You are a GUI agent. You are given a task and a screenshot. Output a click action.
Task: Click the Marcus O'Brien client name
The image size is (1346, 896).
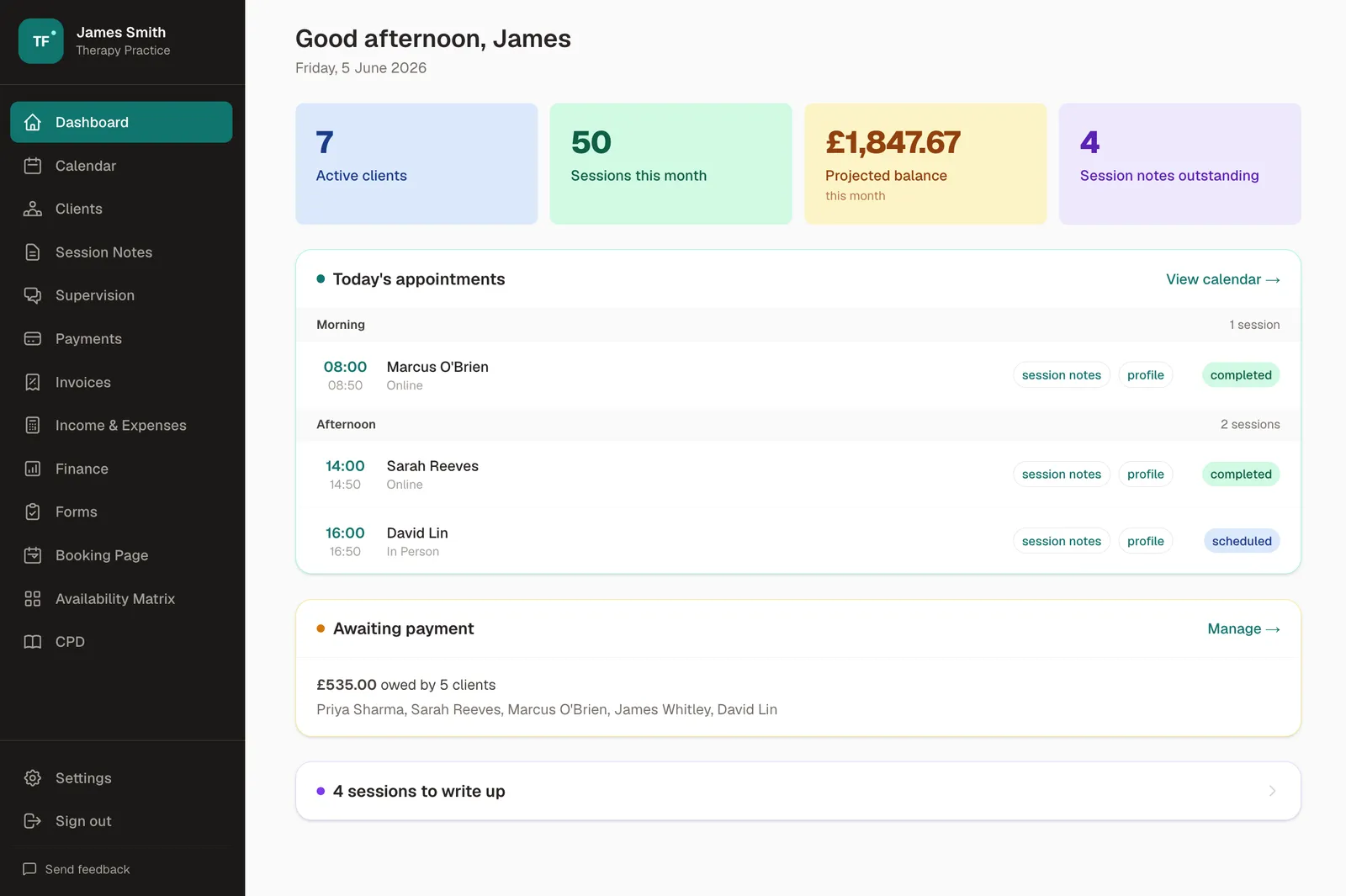[x=437, y=367]
